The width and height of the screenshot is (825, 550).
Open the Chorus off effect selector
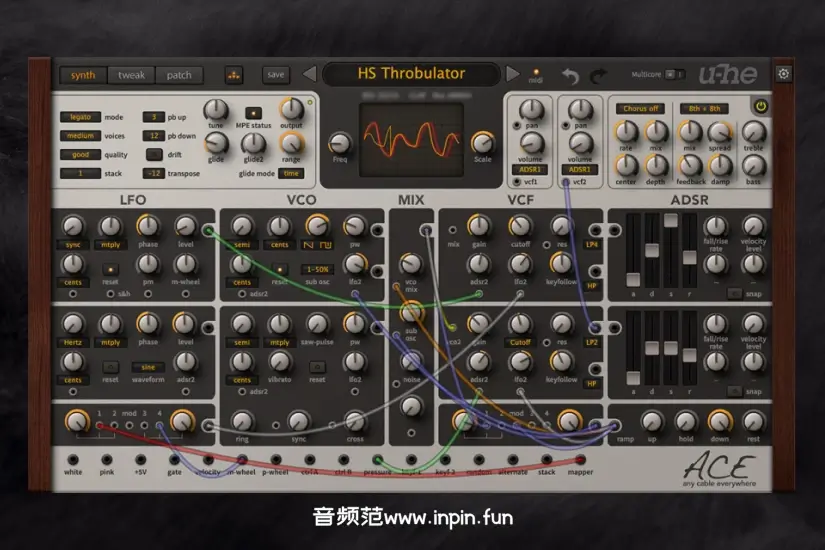point(640,108)
